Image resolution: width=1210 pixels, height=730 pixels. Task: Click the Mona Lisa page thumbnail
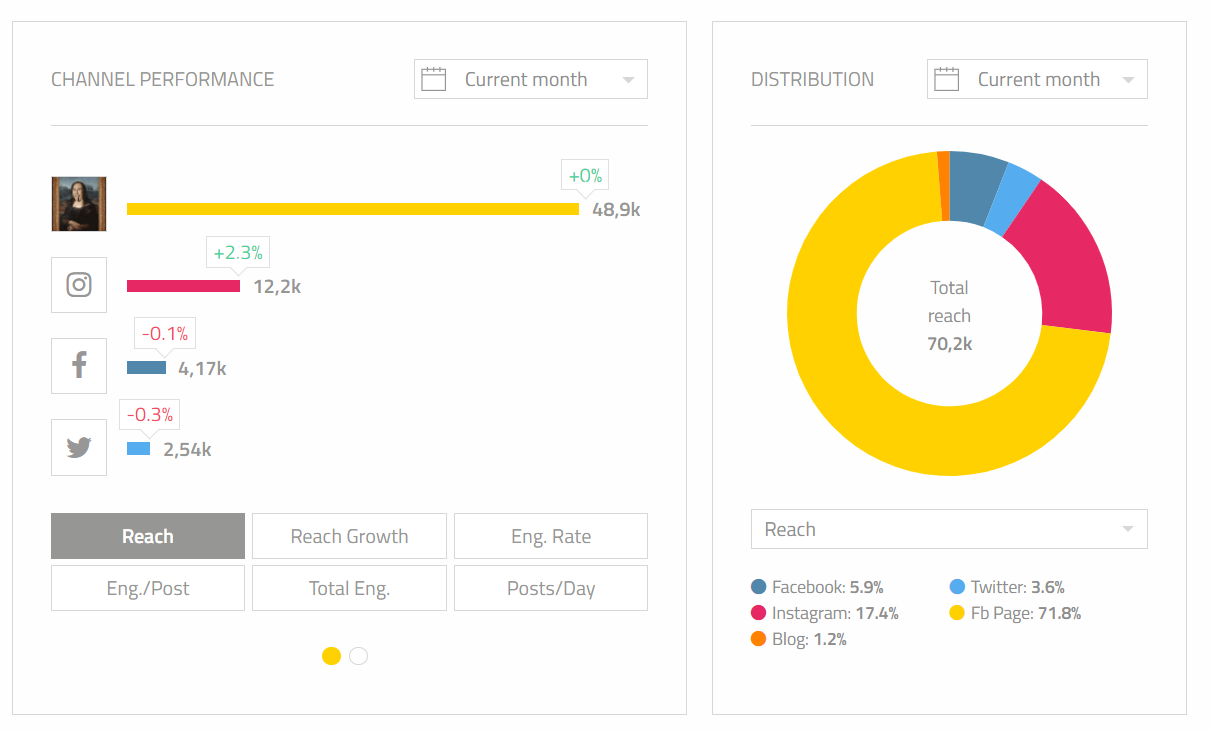point(79,204)
